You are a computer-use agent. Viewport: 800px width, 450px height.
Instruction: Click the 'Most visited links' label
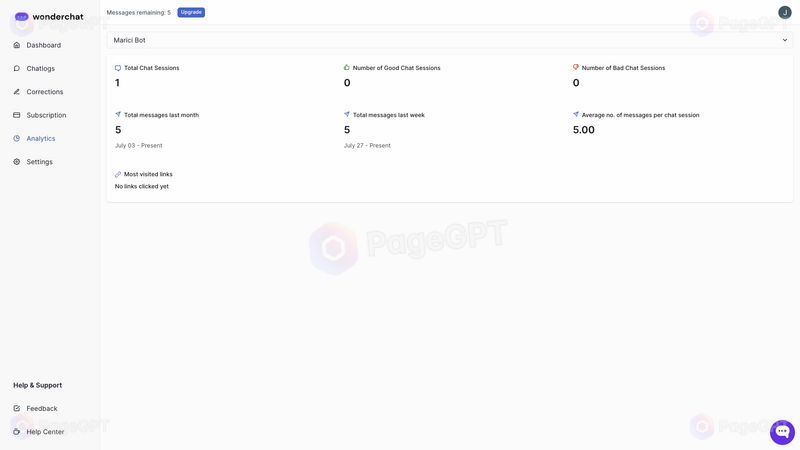pos(148,174)
